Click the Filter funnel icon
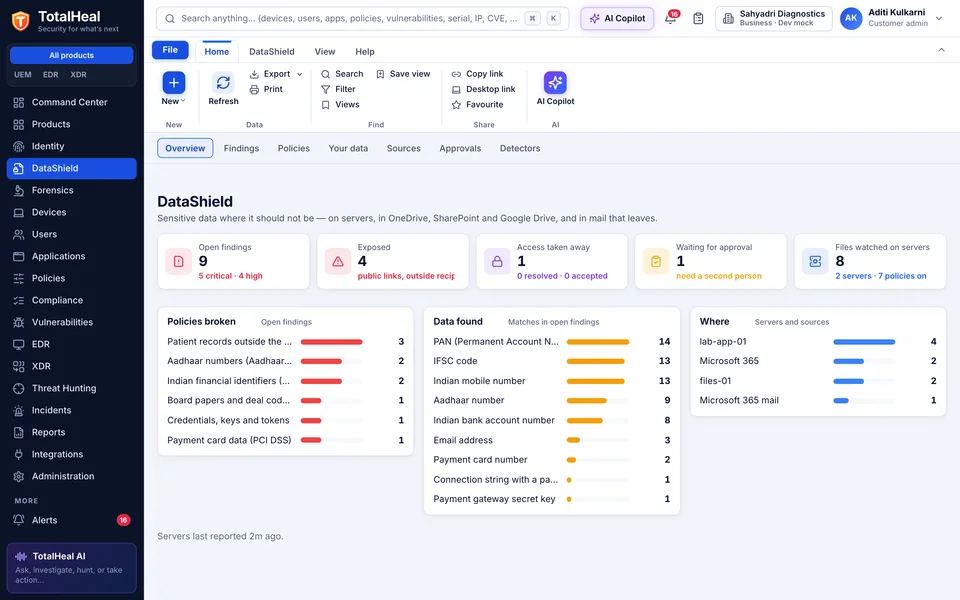960x600 pixels. (x=326, y=89)
